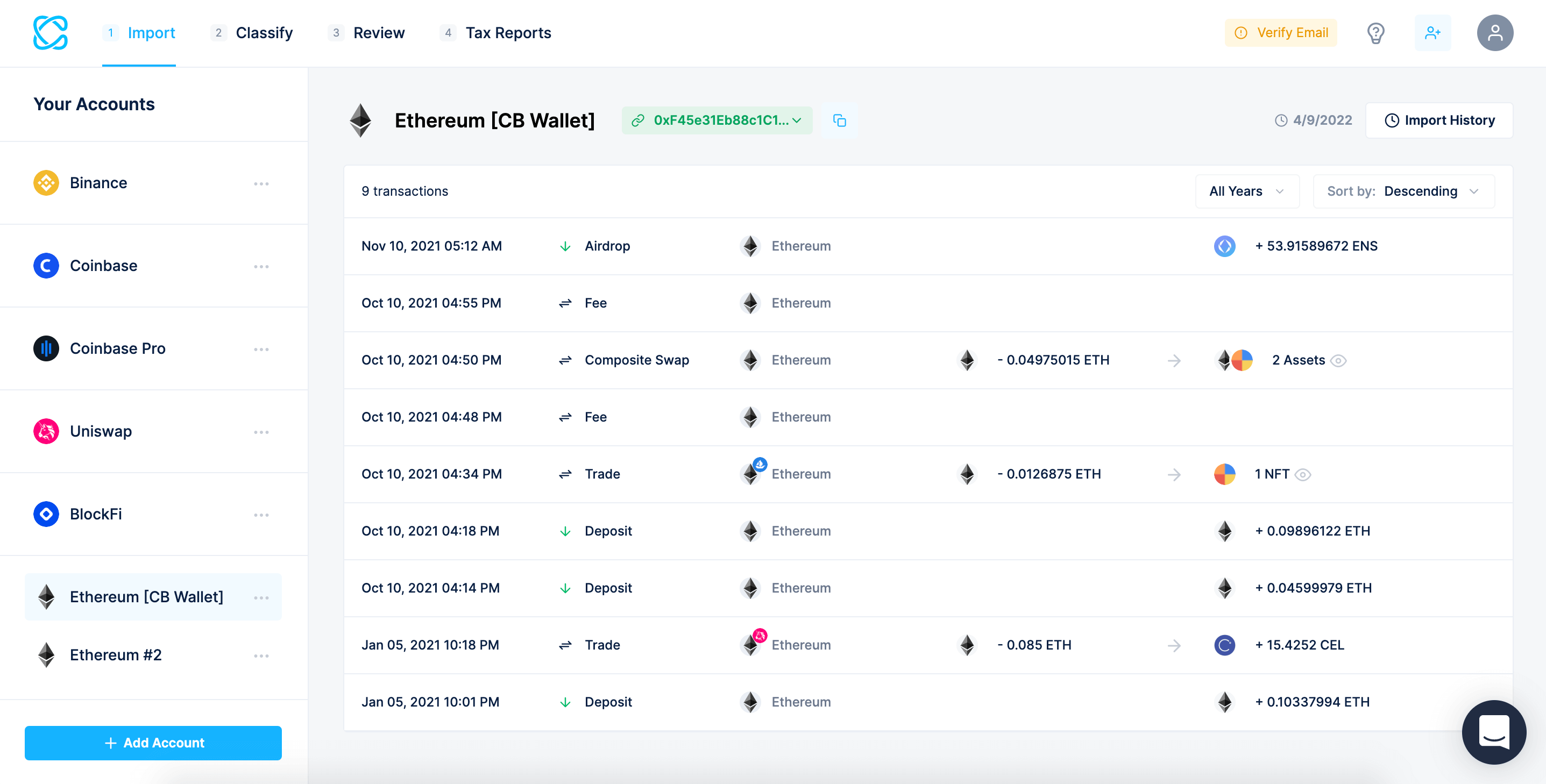1546x784 pixels.
Task: Select the Import tab at the top
Action: [x=150, y=33]
